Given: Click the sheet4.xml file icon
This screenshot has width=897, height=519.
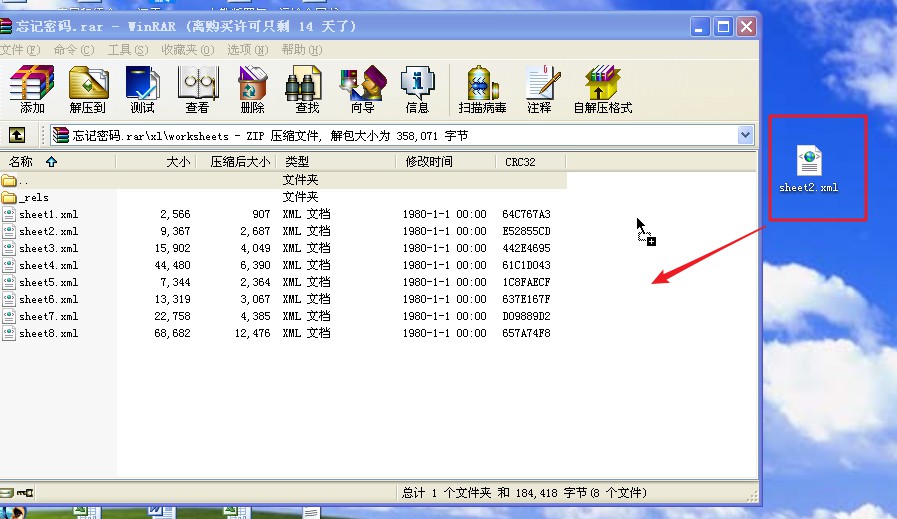Looking at the screenshot, I should [x=9, y=266].
